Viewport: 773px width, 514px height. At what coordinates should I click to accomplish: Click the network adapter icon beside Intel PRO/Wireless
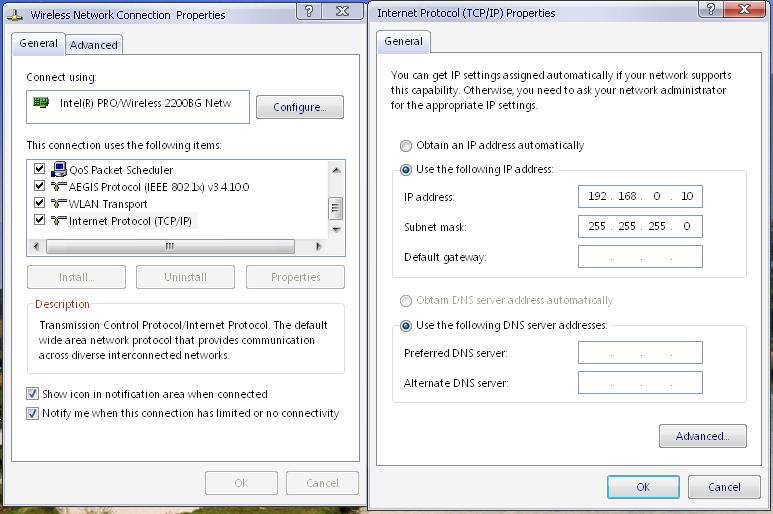click(x=41, y=102)
